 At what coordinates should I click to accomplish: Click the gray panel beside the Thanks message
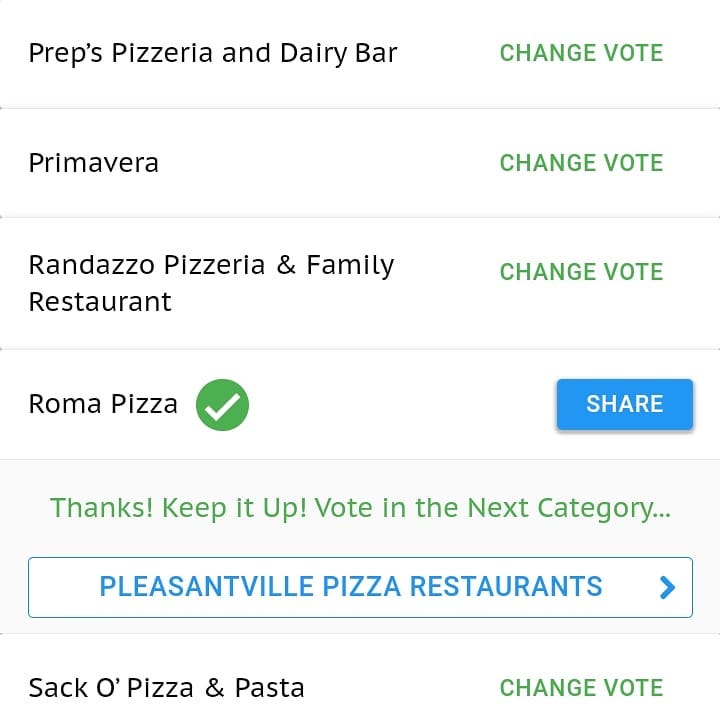coord(25,508)
